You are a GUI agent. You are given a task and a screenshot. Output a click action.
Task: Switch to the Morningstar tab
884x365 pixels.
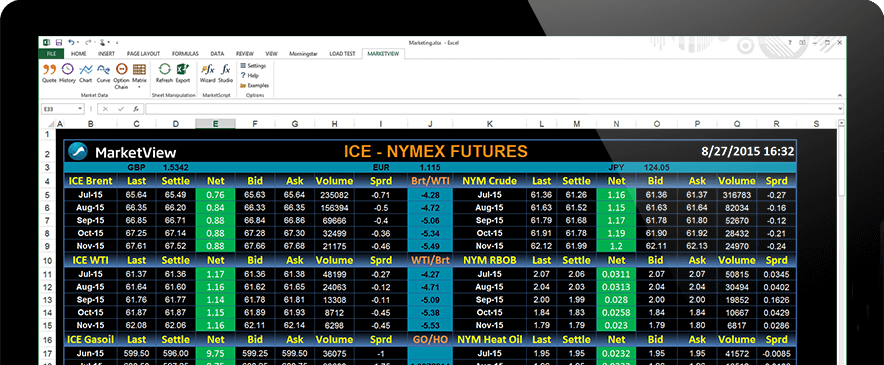[x=303, y=54]
